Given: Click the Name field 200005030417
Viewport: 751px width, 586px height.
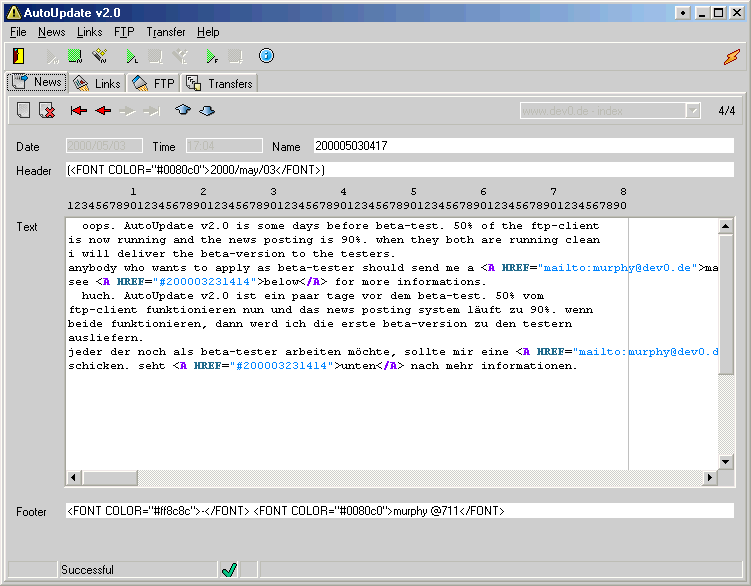Looking at the screenshot, I should click(523, 146).
